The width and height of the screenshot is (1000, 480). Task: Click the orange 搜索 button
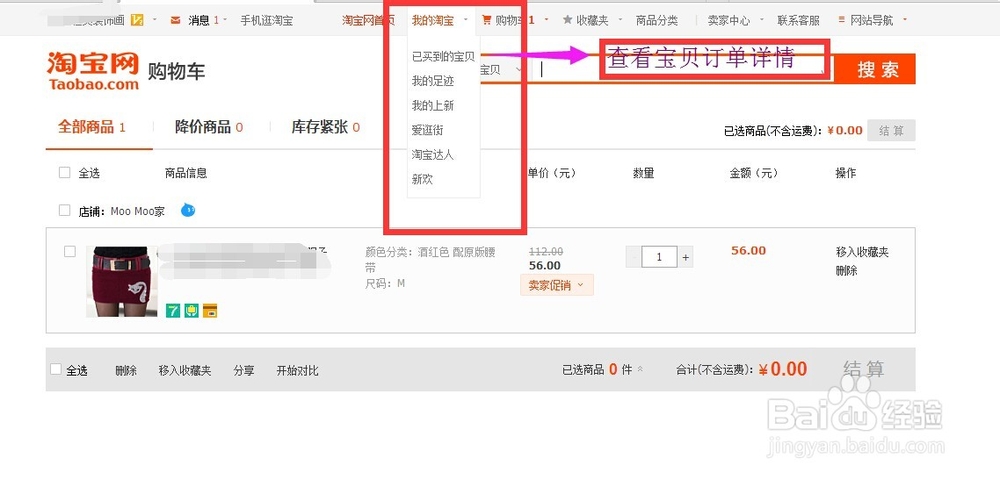(876, 69)
